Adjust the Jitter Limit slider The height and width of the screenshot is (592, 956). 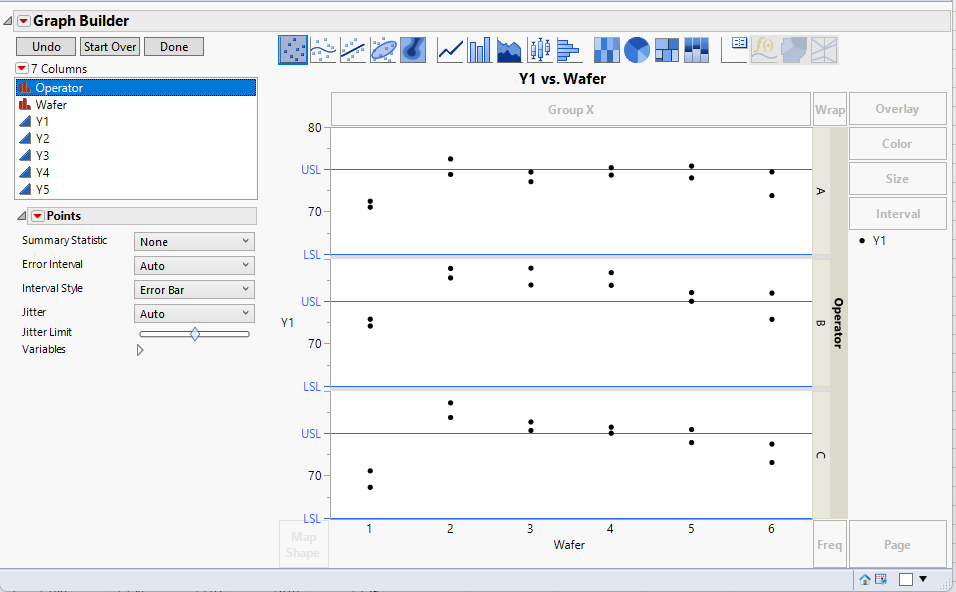click(196, 334)
